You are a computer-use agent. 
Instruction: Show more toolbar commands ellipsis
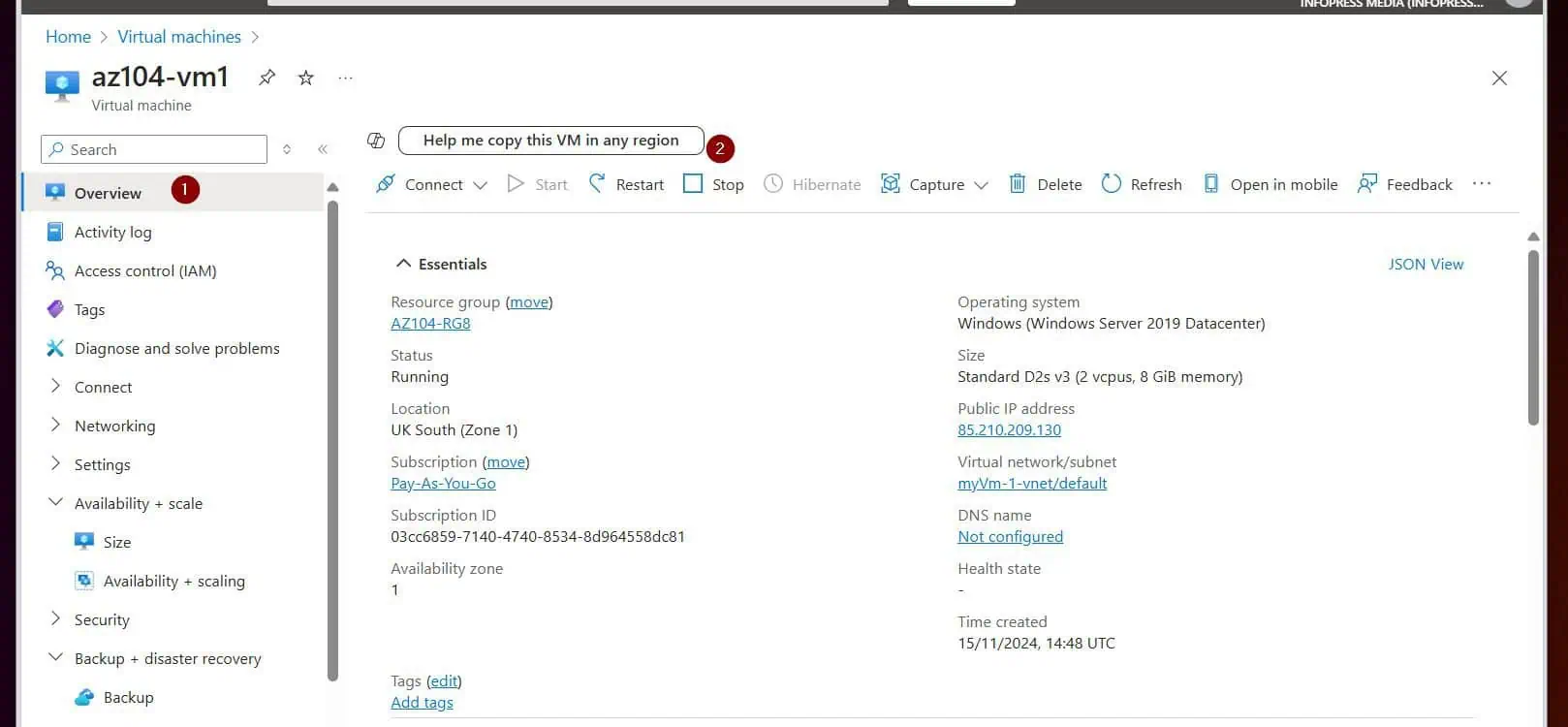click(x=1482, y=184)
